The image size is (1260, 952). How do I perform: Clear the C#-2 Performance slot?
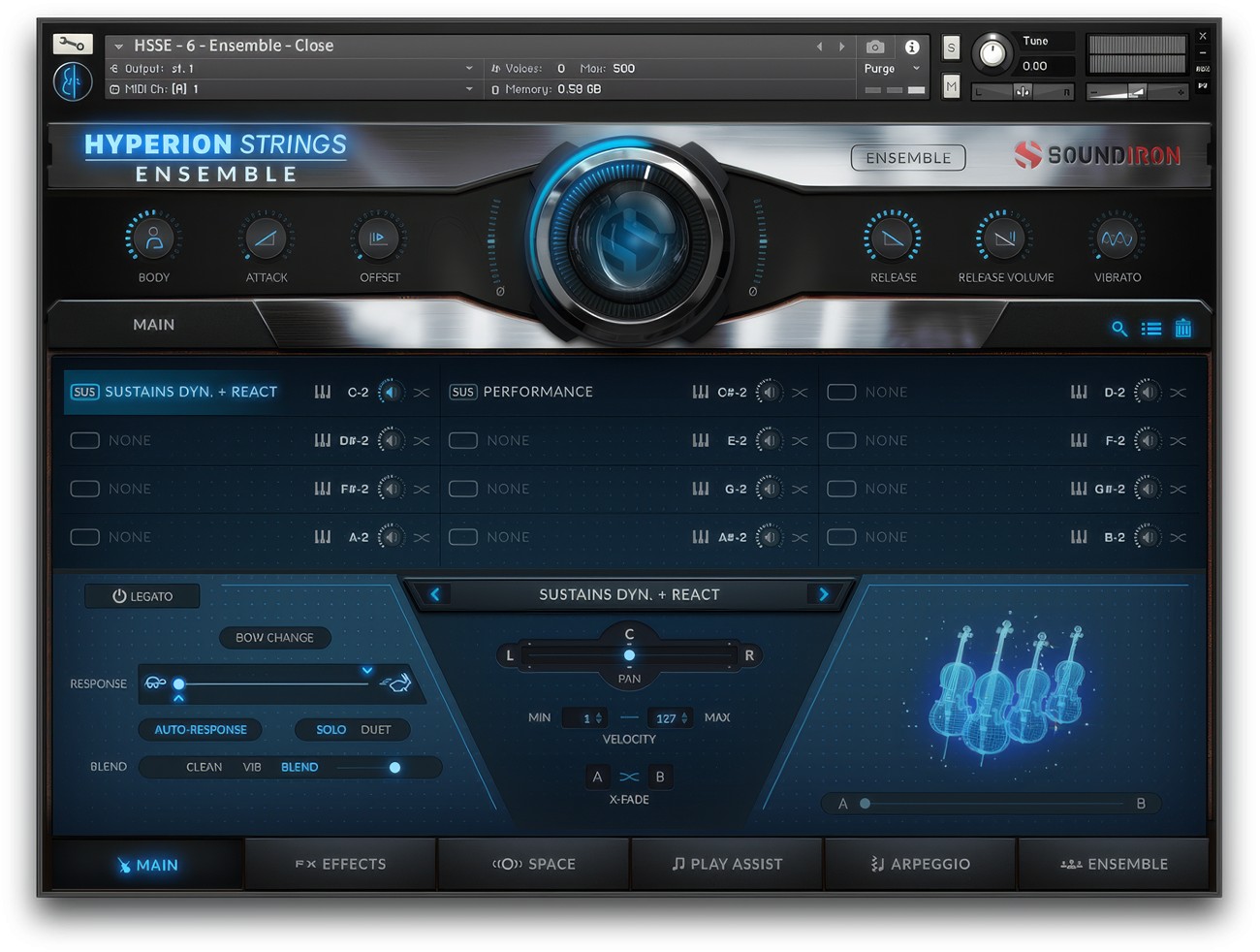coord(800,393)
